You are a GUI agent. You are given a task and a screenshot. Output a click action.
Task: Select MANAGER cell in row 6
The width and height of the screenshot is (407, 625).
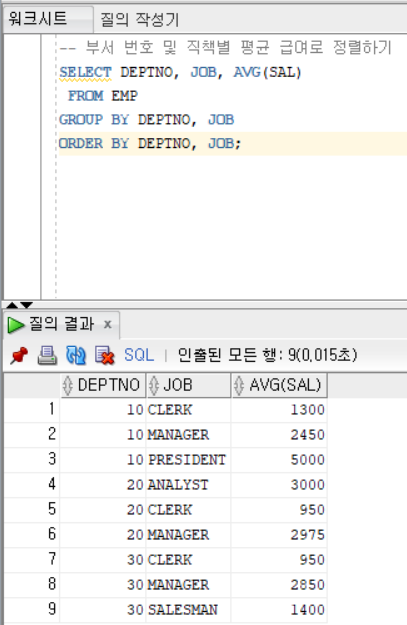189,535
